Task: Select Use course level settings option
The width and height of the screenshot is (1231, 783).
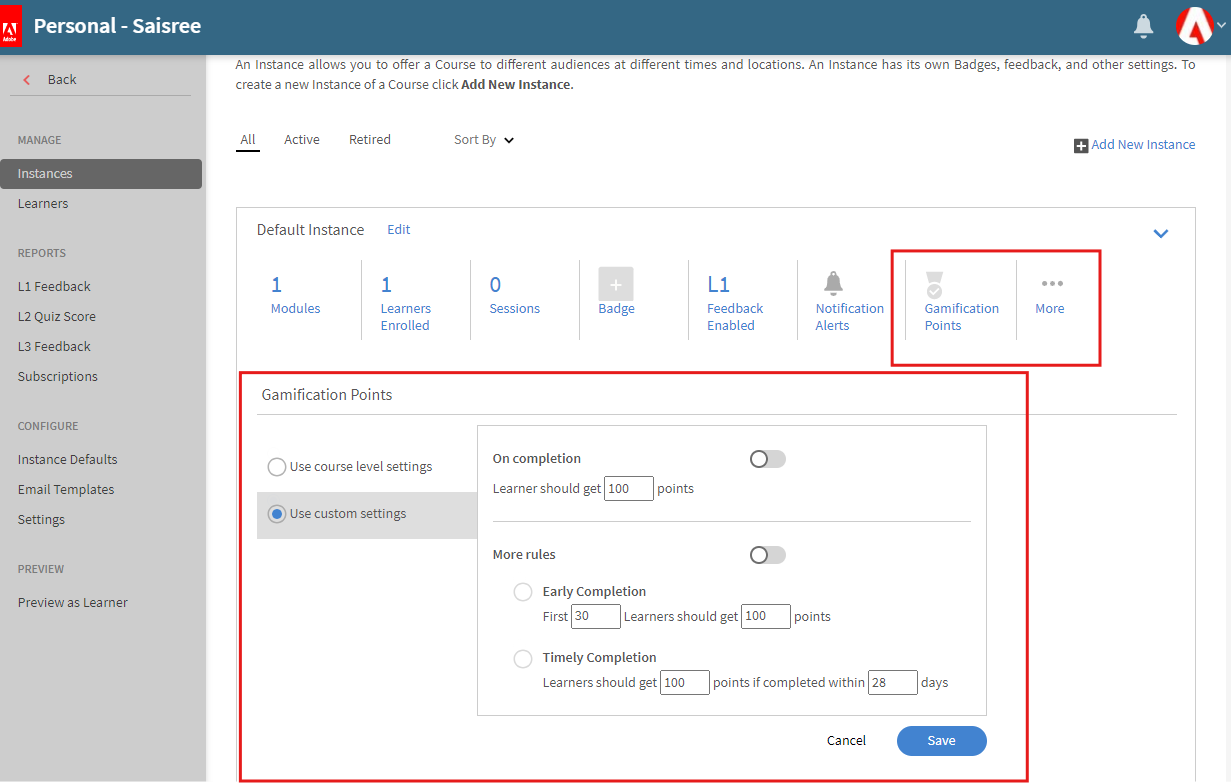Action: (x=277, y=467)
